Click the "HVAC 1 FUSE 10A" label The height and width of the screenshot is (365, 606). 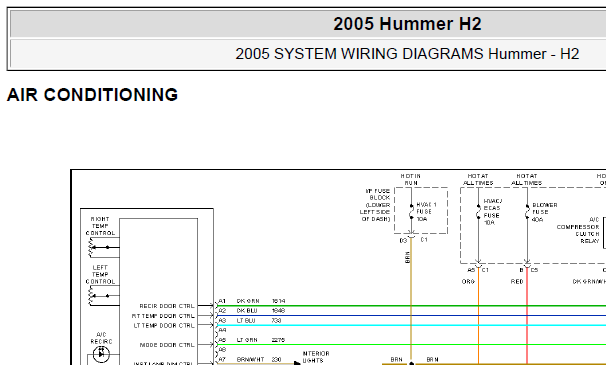click(426, 211)
